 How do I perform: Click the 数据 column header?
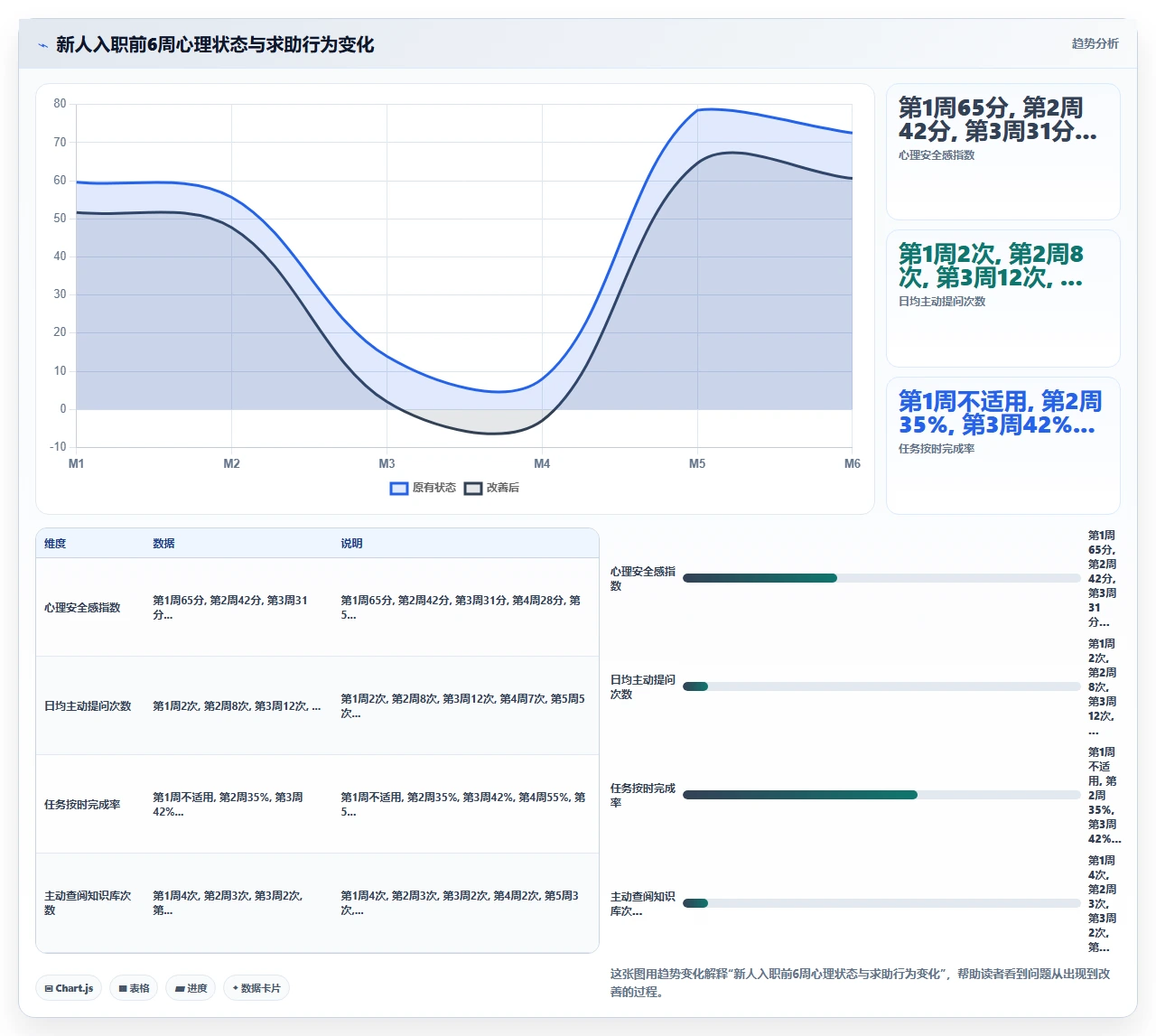point(163,544)
